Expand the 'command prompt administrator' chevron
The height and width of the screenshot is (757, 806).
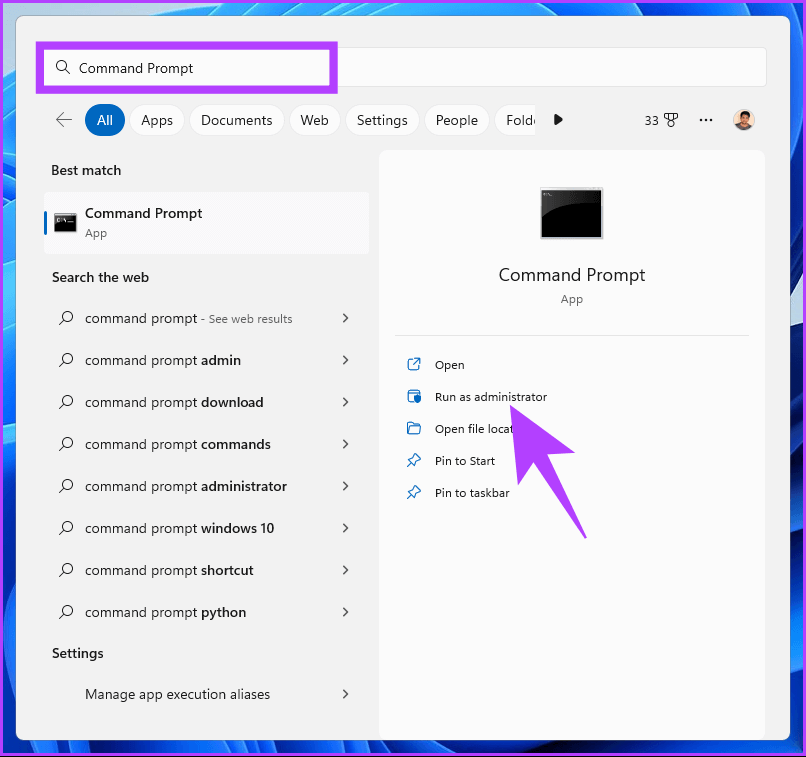tap(345, 486)
